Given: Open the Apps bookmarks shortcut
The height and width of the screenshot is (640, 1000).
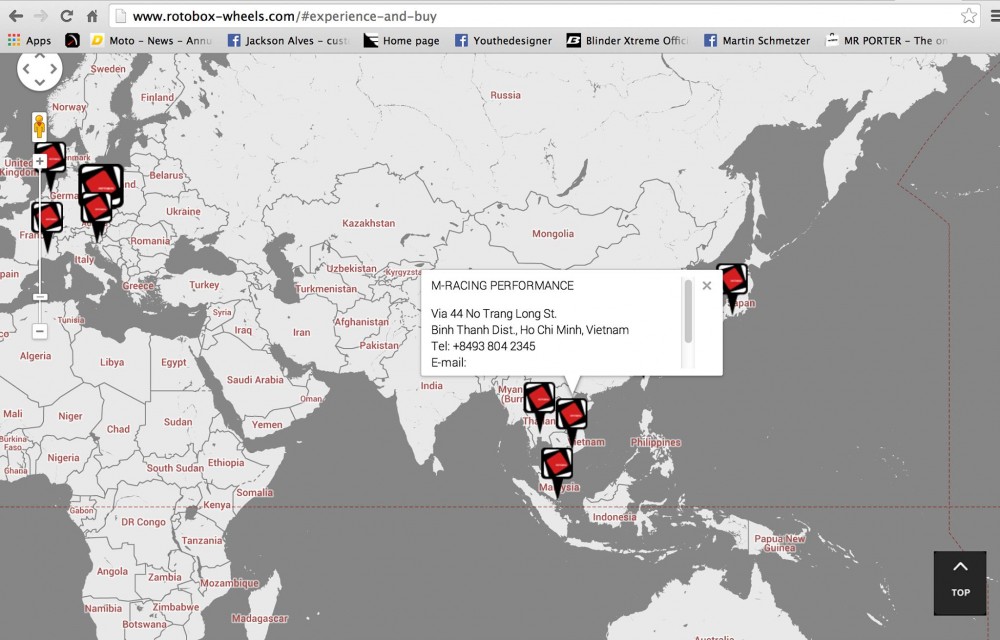Looking at the screenshot, I should (x=29, y=41).
